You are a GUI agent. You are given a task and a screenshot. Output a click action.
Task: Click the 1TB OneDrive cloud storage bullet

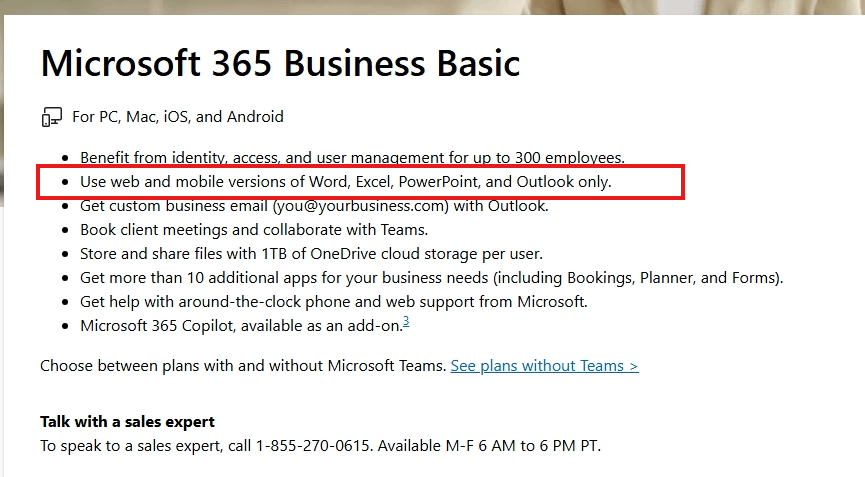tap(311, 254)
